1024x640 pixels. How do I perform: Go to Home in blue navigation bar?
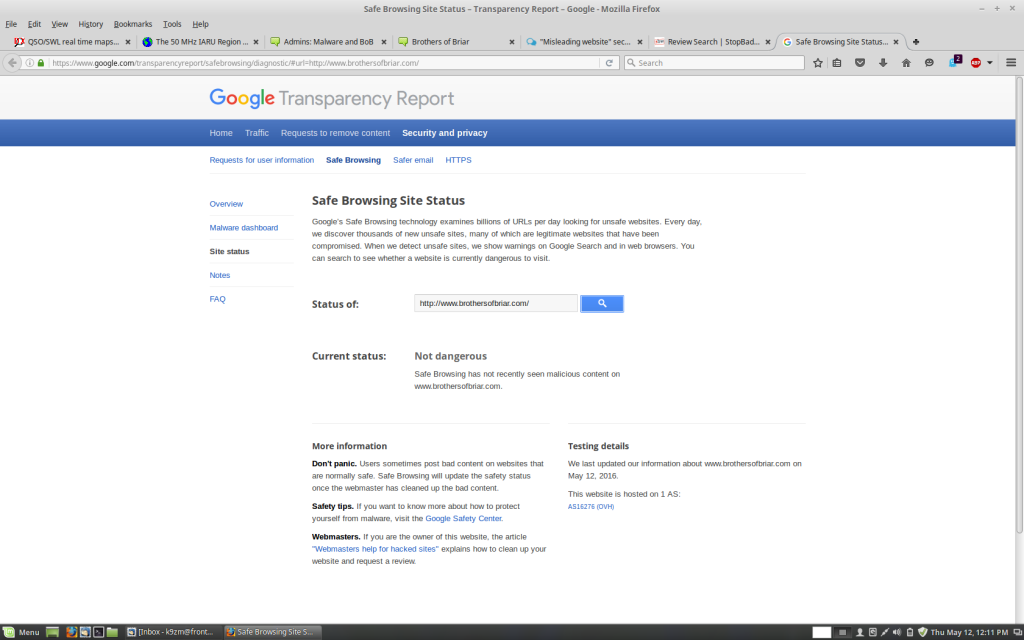[x=221, y=133]
